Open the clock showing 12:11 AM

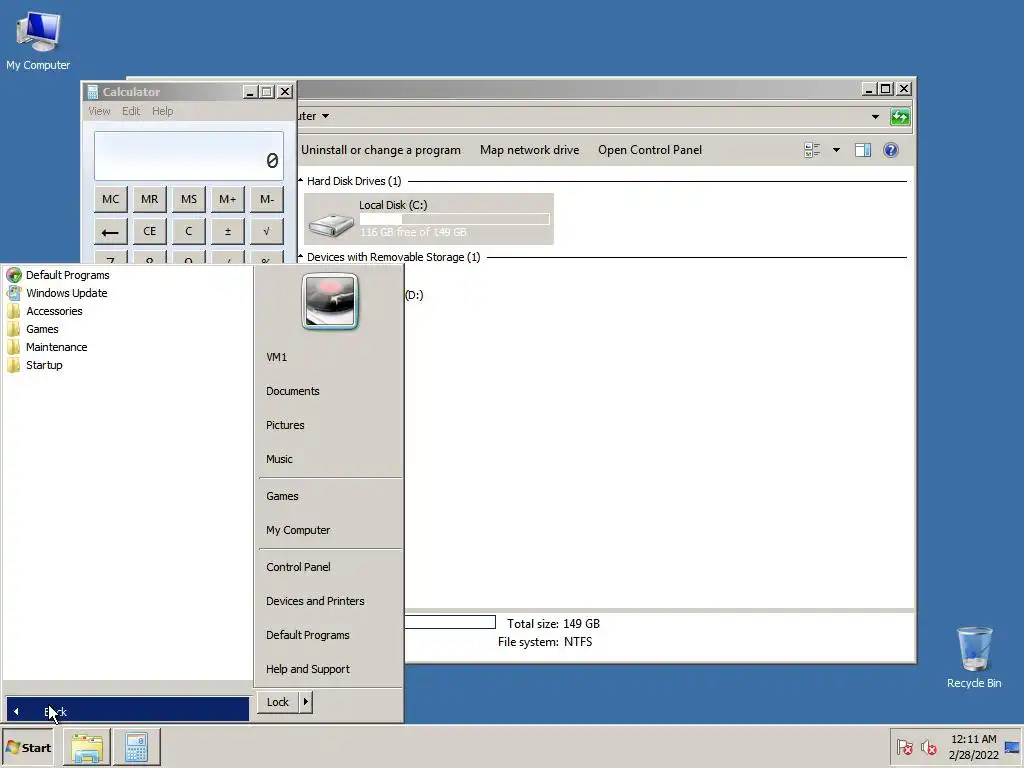(x=973, y=747)
